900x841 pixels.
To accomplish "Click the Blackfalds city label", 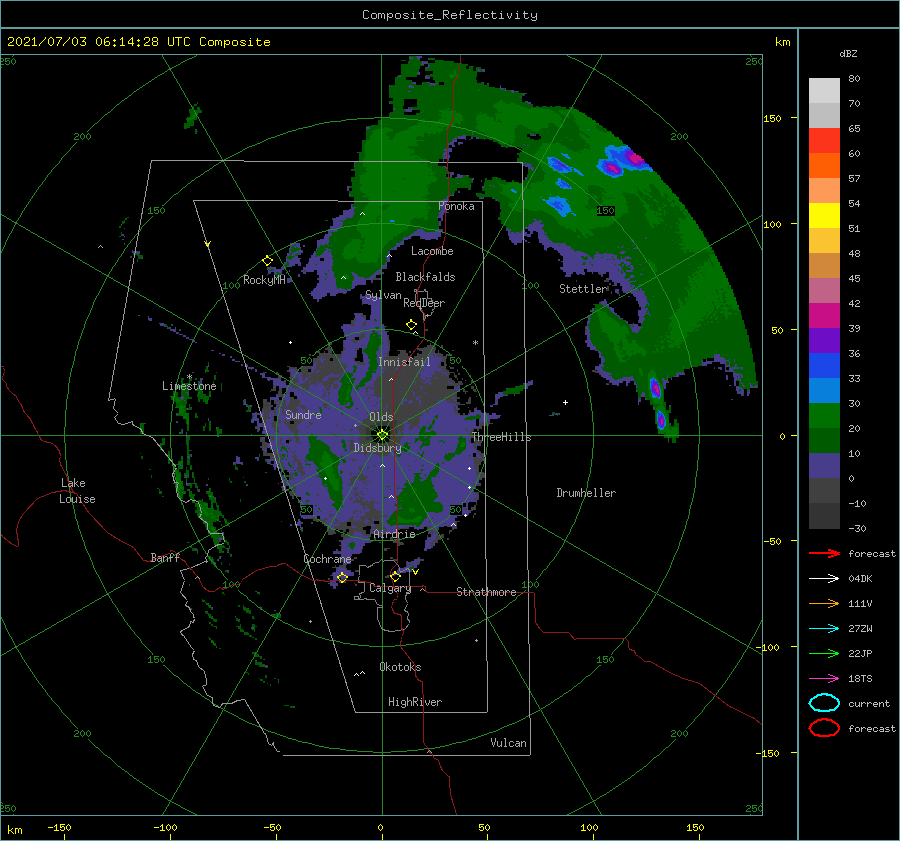I will click(425, 277).
